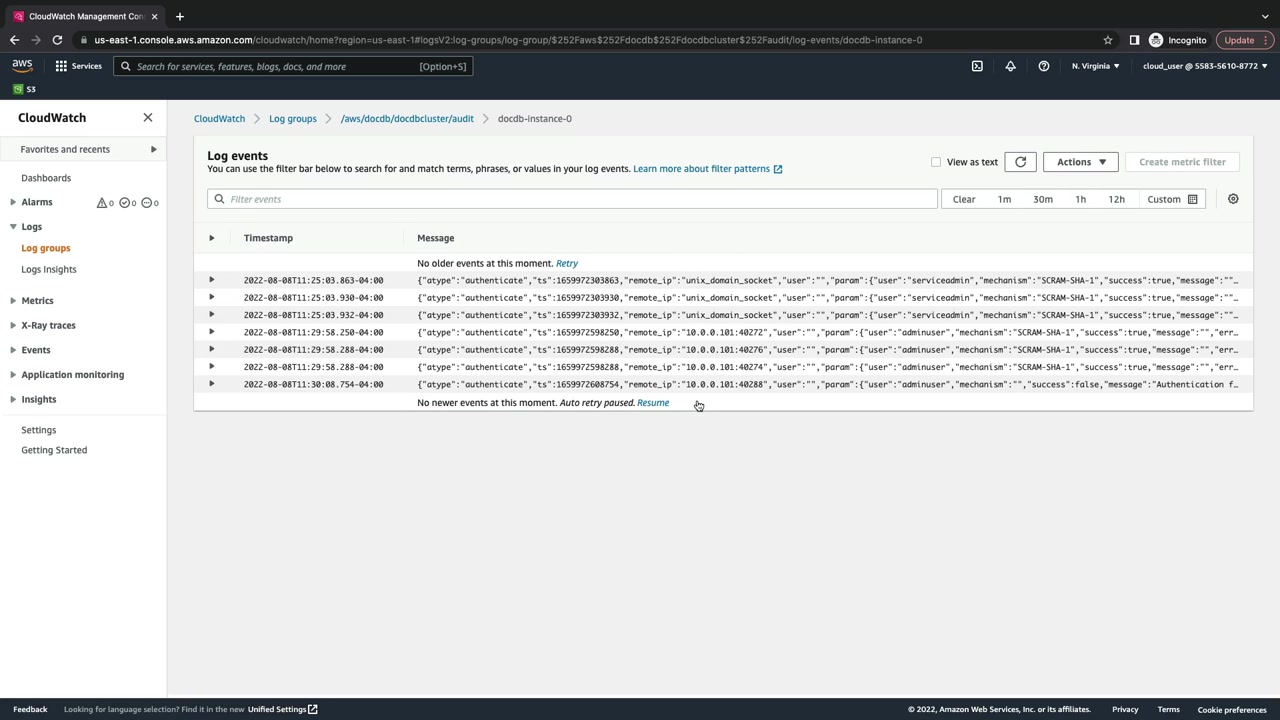Open Unified Settings link
The width and height of the screenshot is (1280, 720).
click(283, 710)
